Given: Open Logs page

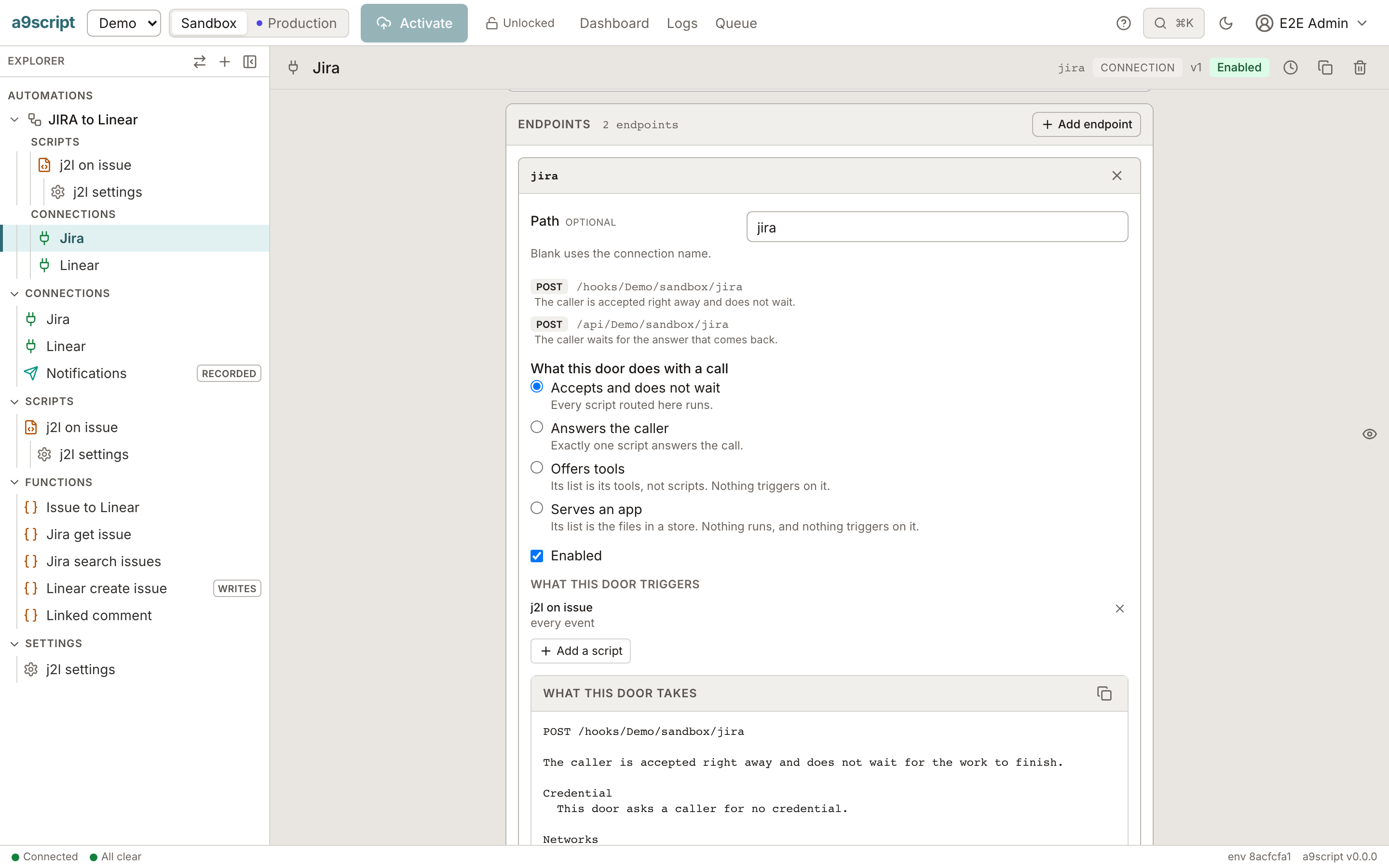Looking at the screenshot, I should (682, 23).
